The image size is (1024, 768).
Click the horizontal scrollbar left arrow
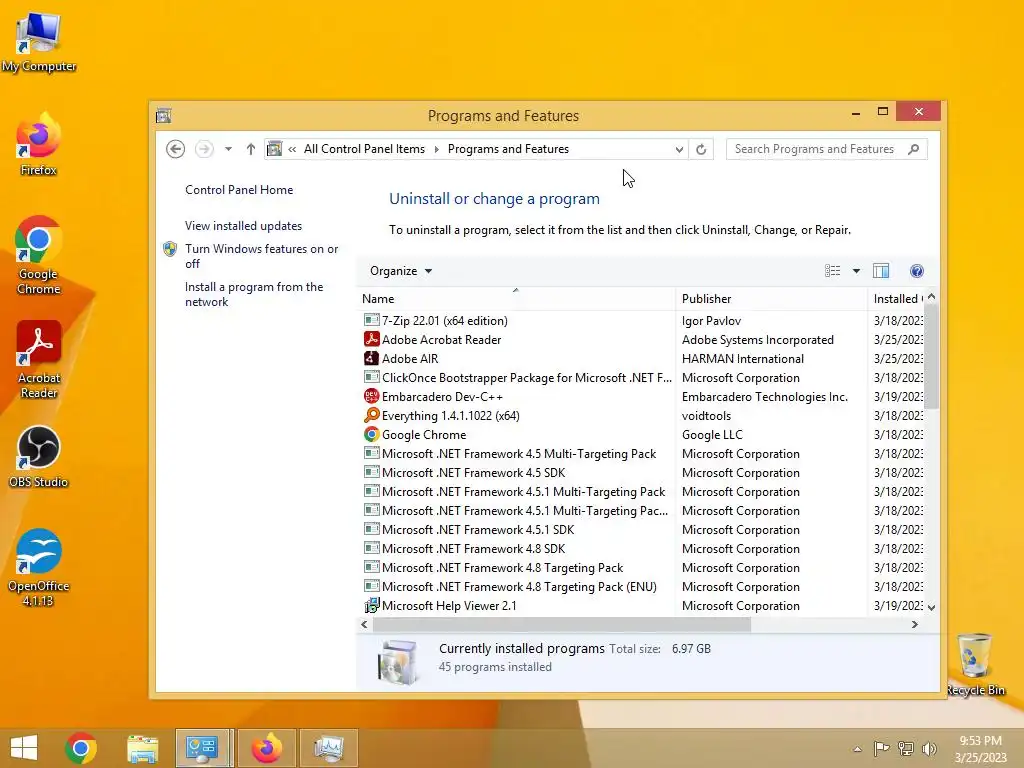(x=364, y=624)
